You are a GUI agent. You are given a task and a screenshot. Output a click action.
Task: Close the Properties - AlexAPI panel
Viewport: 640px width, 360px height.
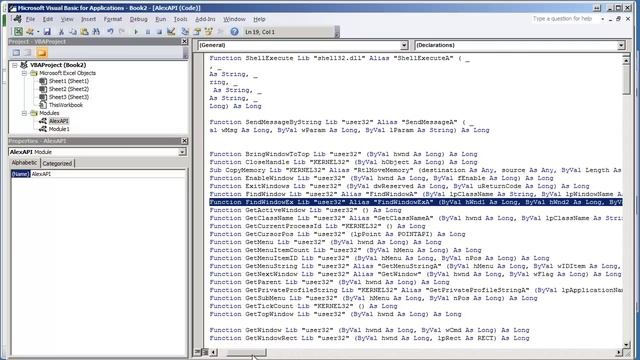pos(184,141)
